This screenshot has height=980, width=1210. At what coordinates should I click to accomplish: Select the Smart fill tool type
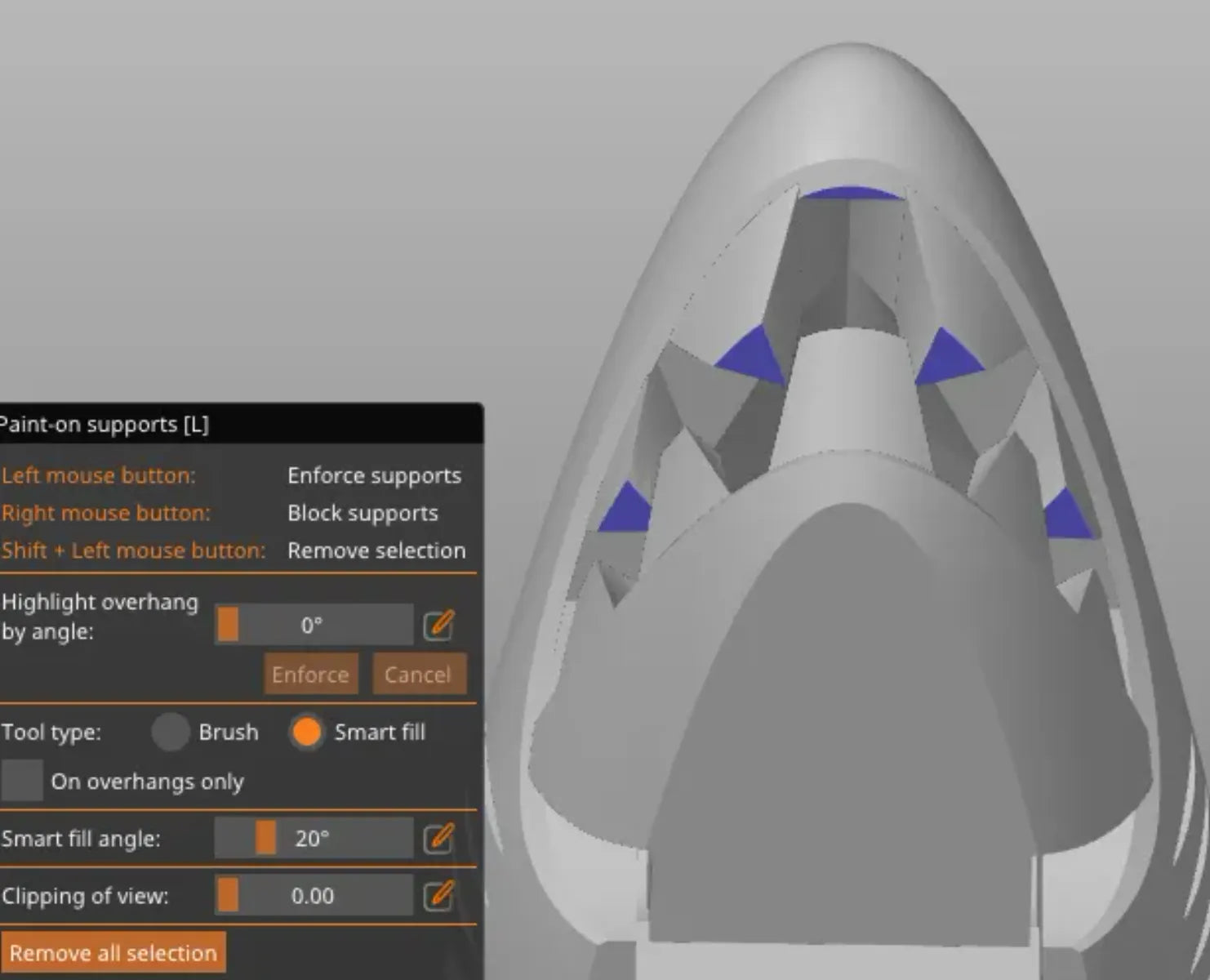tap(307, 732)
